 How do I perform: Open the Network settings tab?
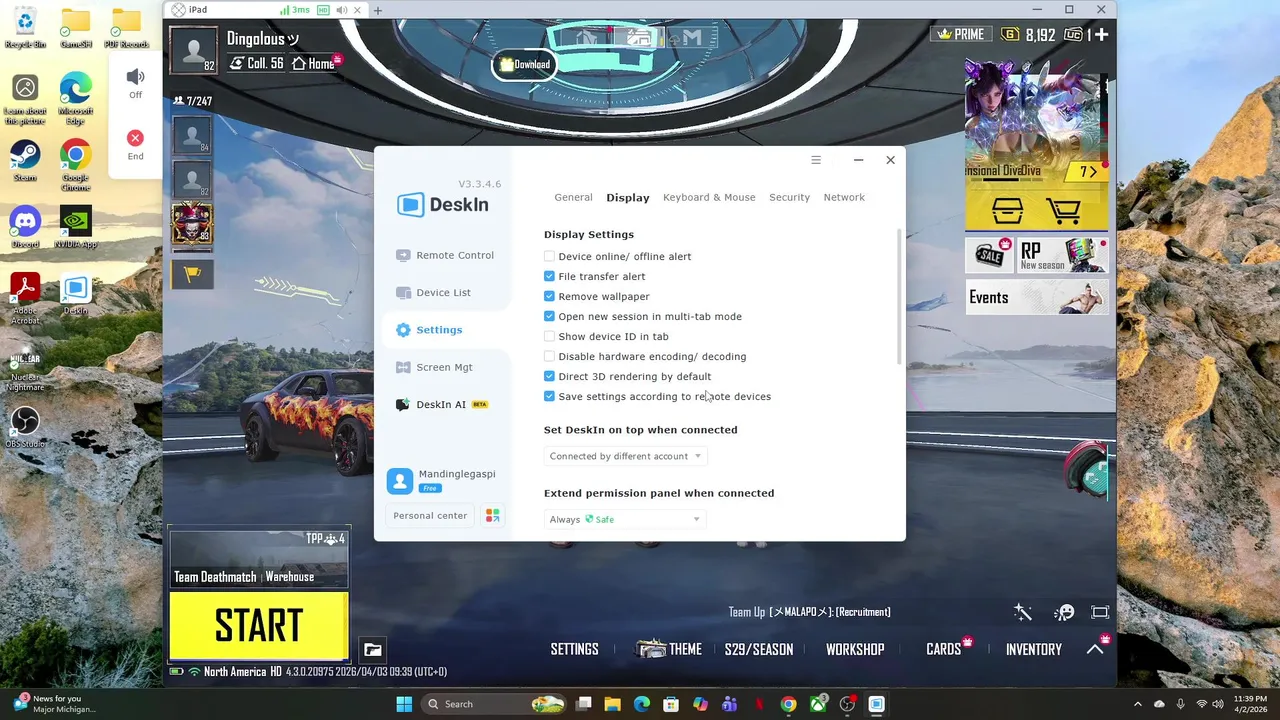tap(844, 197)
